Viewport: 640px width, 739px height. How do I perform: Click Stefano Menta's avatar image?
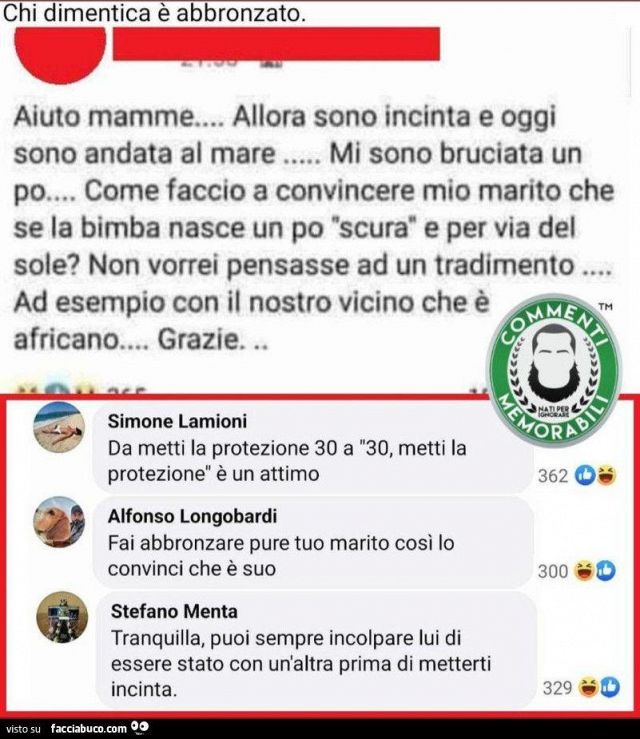tap(62, 617)
